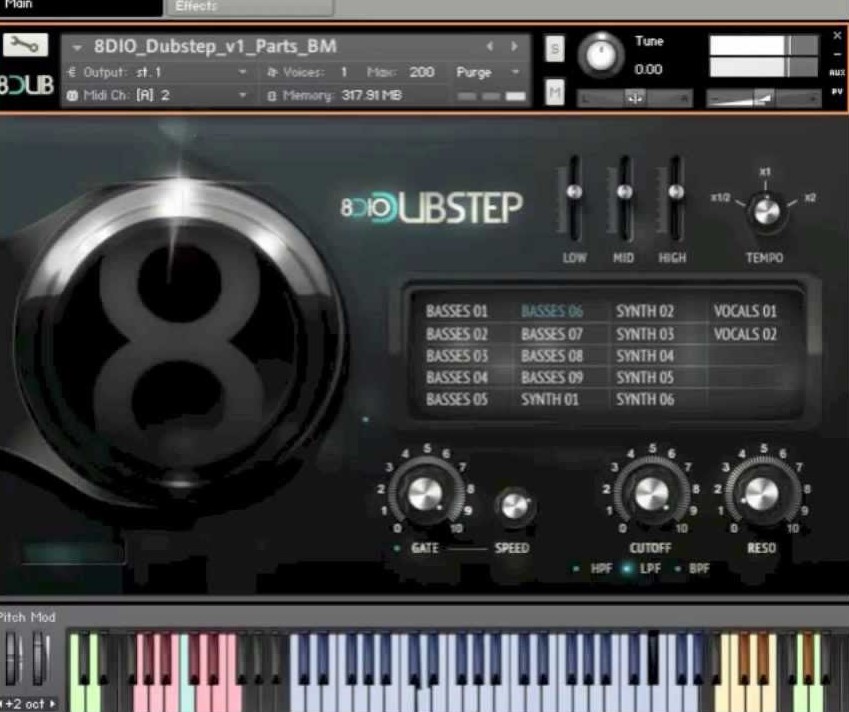This screenshot has width=849, height=712.
Task: Click the SPEED knob
Action: tap(514, 506)
